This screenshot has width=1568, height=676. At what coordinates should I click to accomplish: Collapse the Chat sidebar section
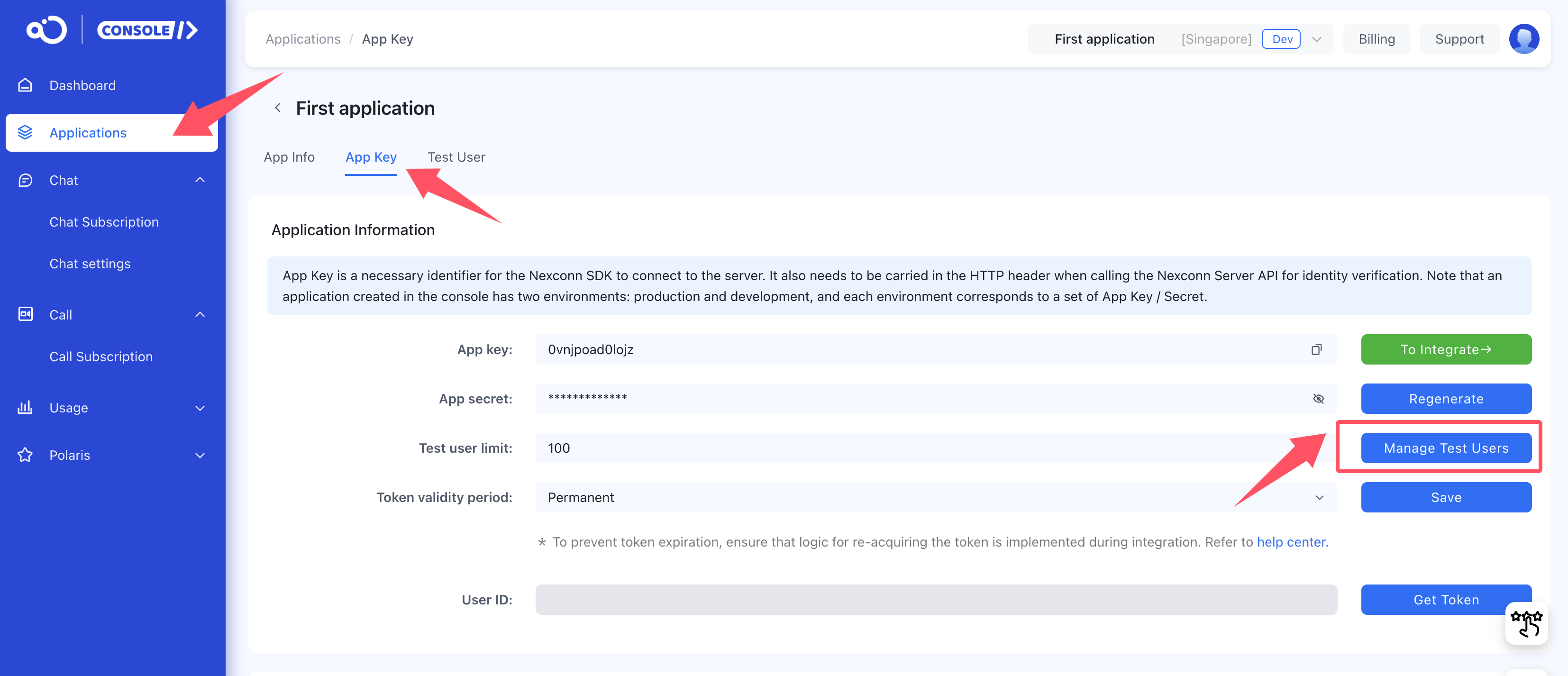[200, 180]
